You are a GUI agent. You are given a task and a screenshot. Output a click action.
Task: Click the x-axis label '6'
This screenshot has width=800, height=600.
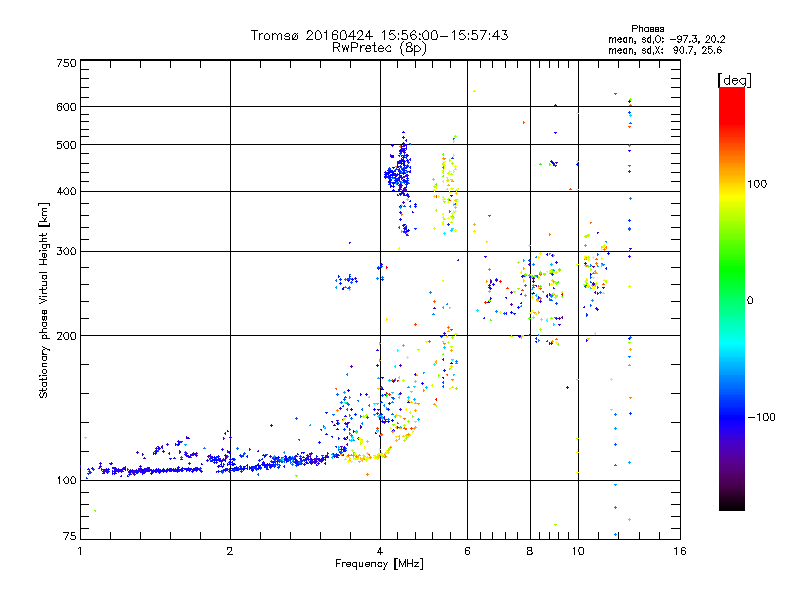tap(467, 551)
